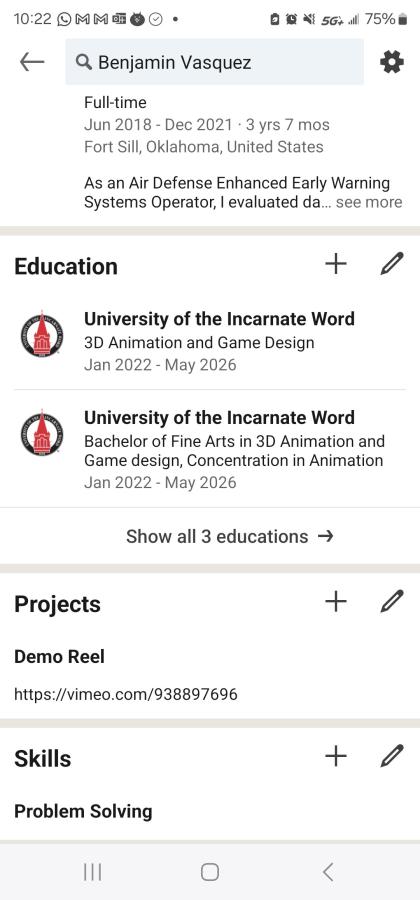Add a new skill with the plus icon
The image size is (420, 900).
(336, 757)
